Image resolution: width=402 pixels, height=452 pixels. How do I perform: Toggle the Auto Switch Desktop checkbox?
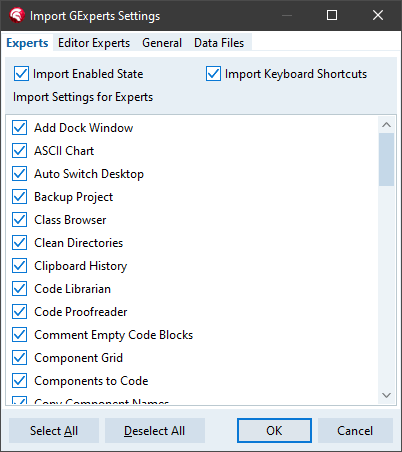point(20,174)
